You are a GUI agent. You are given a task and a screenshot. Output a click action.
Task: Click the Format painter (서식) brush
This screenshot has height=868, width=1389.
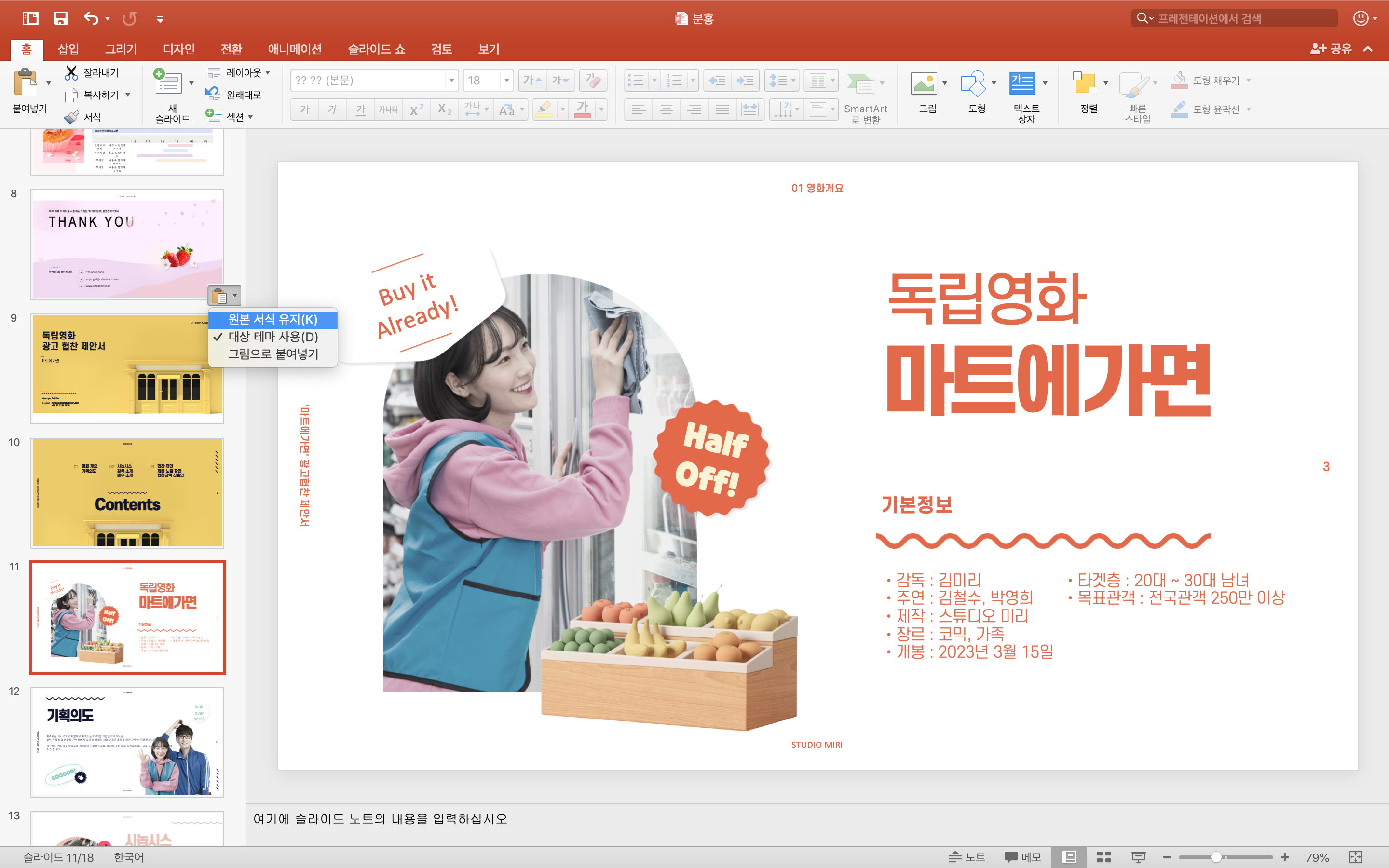71,117
